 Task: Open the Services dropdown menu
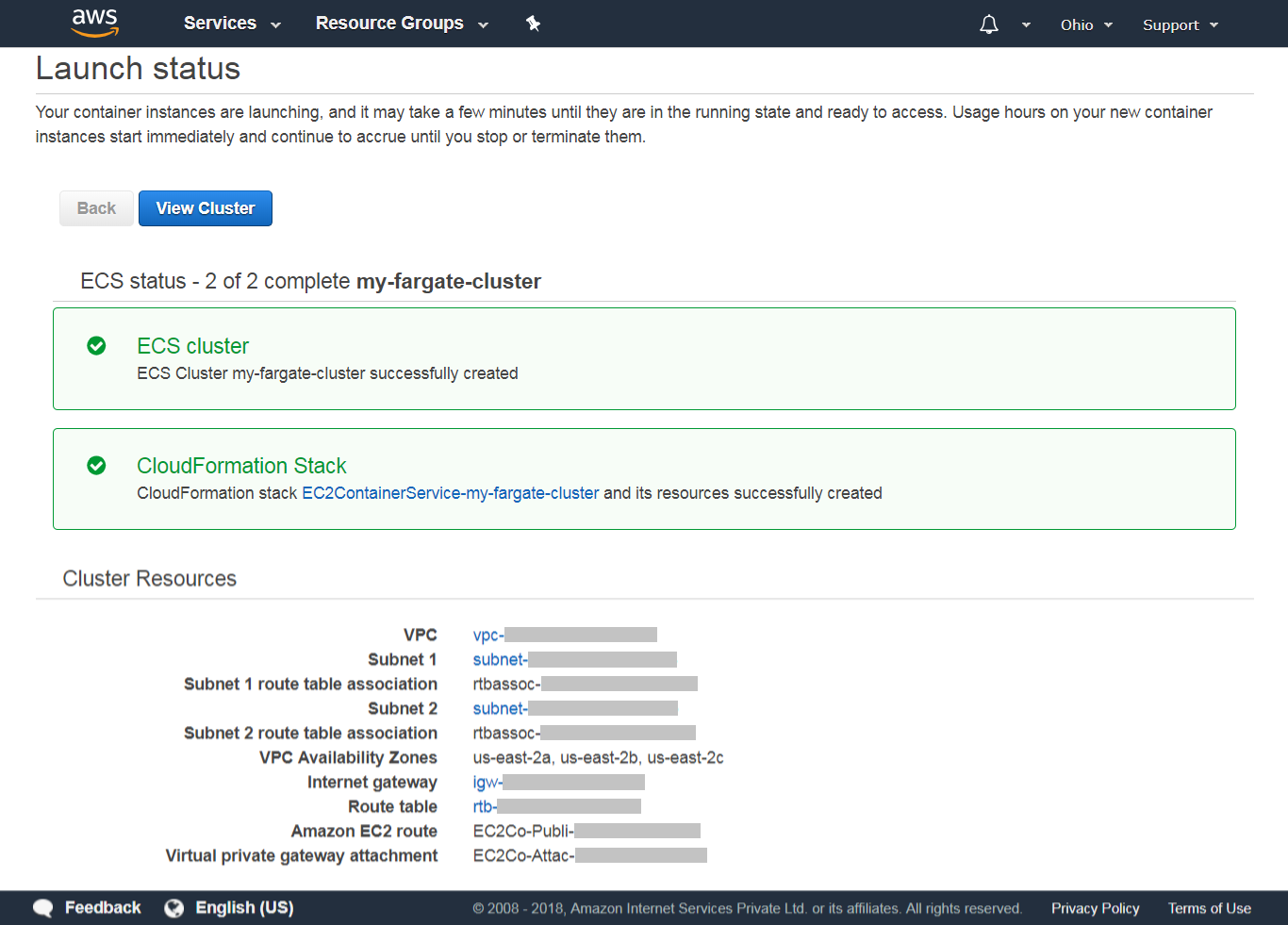click(232, 24)
